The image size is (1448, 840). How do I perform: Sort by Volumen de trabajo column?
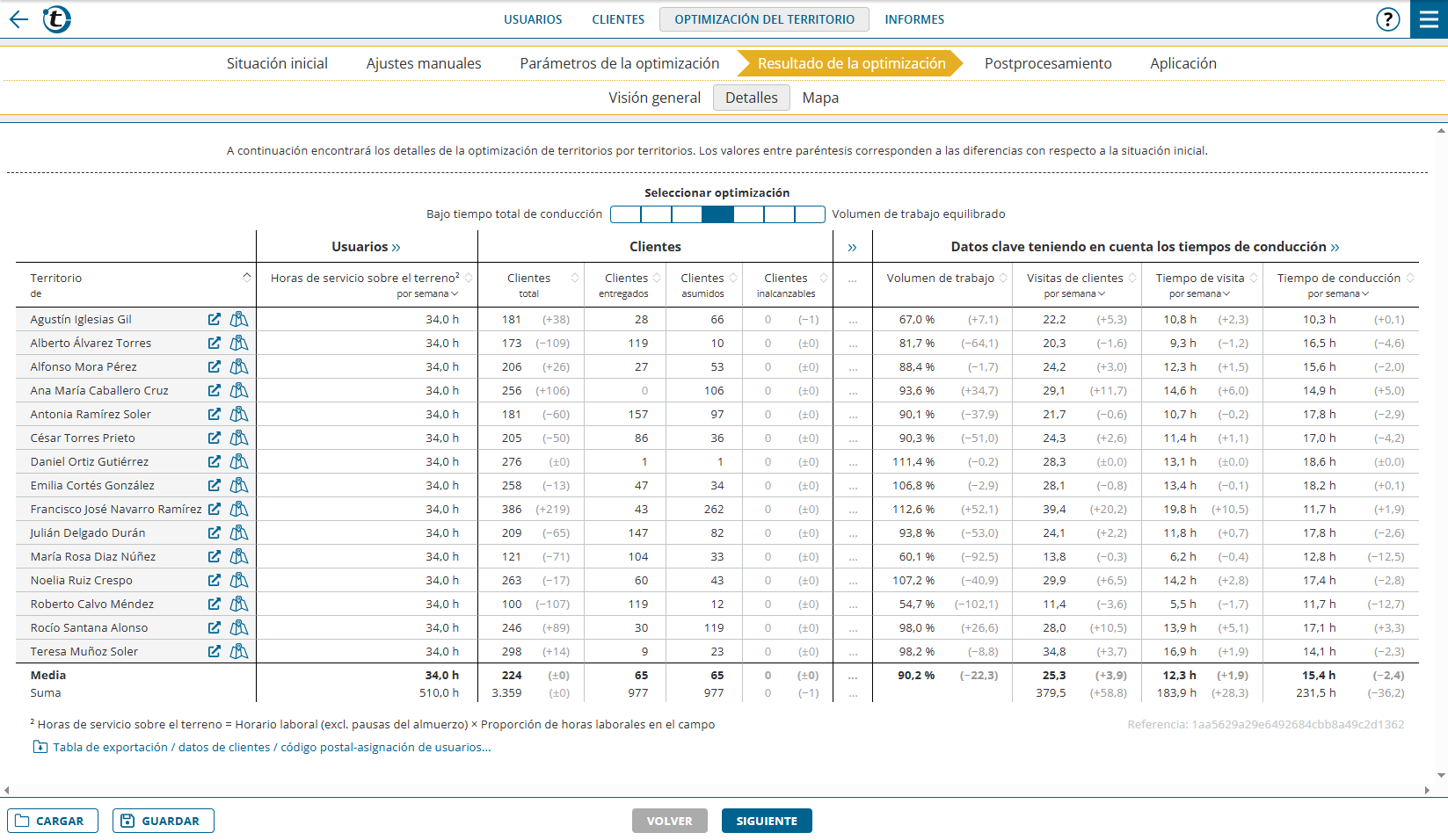[x=1004, y=278]
